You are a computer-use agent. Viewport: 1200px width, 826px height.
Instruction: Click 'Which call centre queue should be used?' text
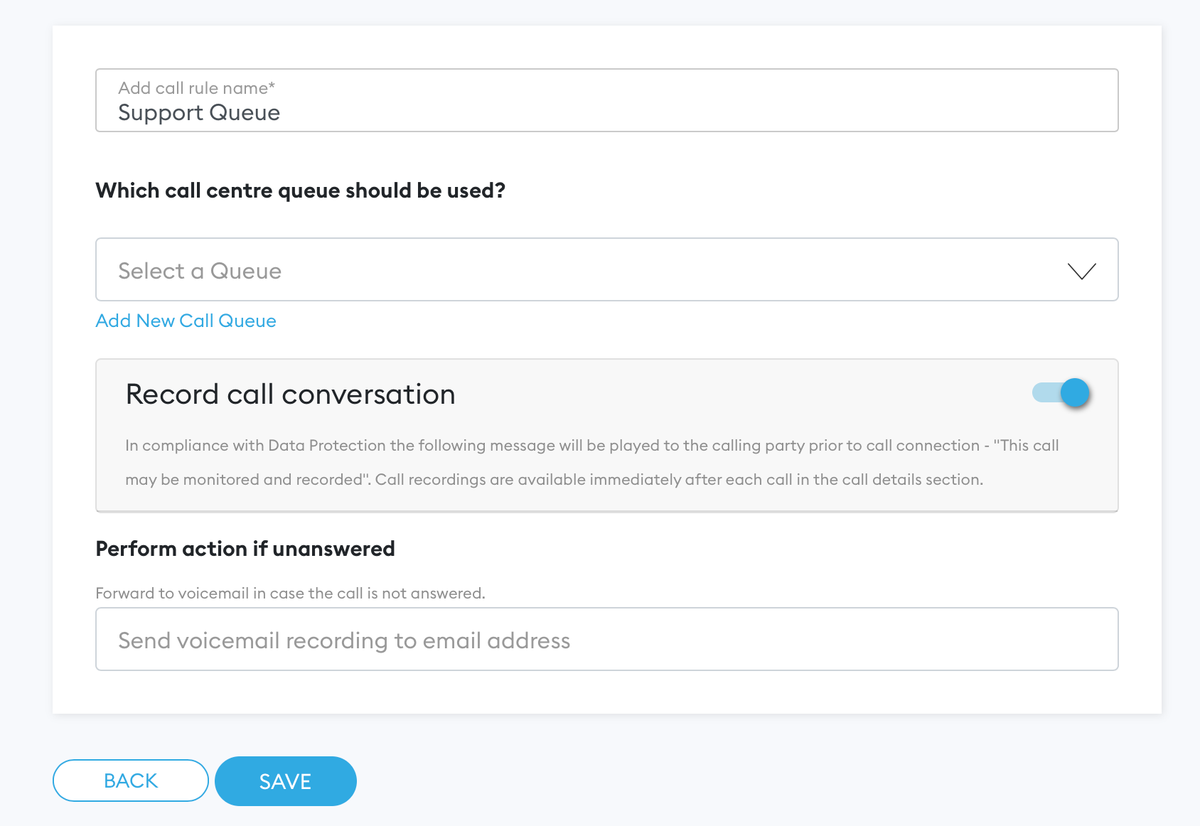(300, 190)
